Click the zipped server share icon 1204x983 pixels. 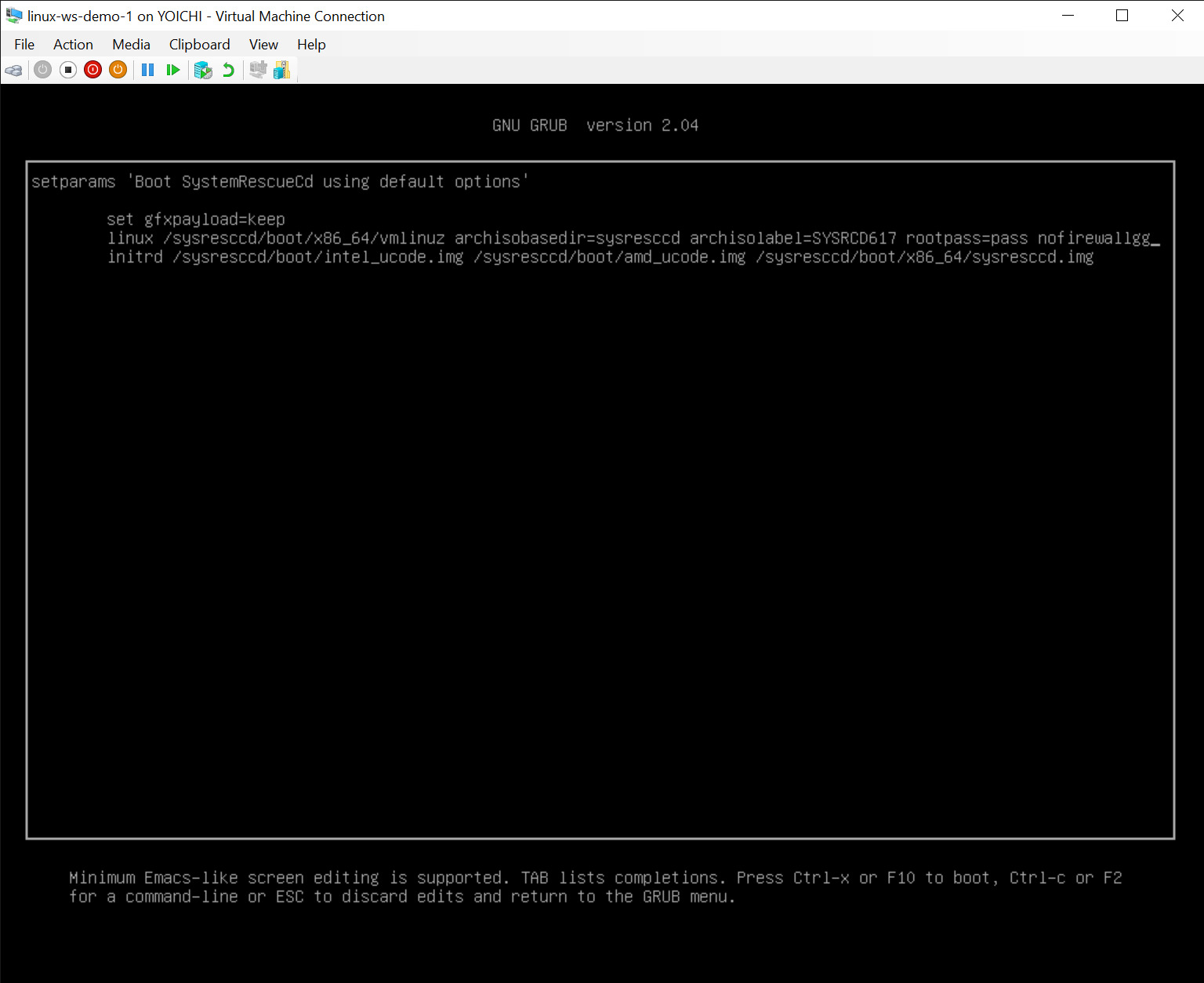(x=281, y=70)
